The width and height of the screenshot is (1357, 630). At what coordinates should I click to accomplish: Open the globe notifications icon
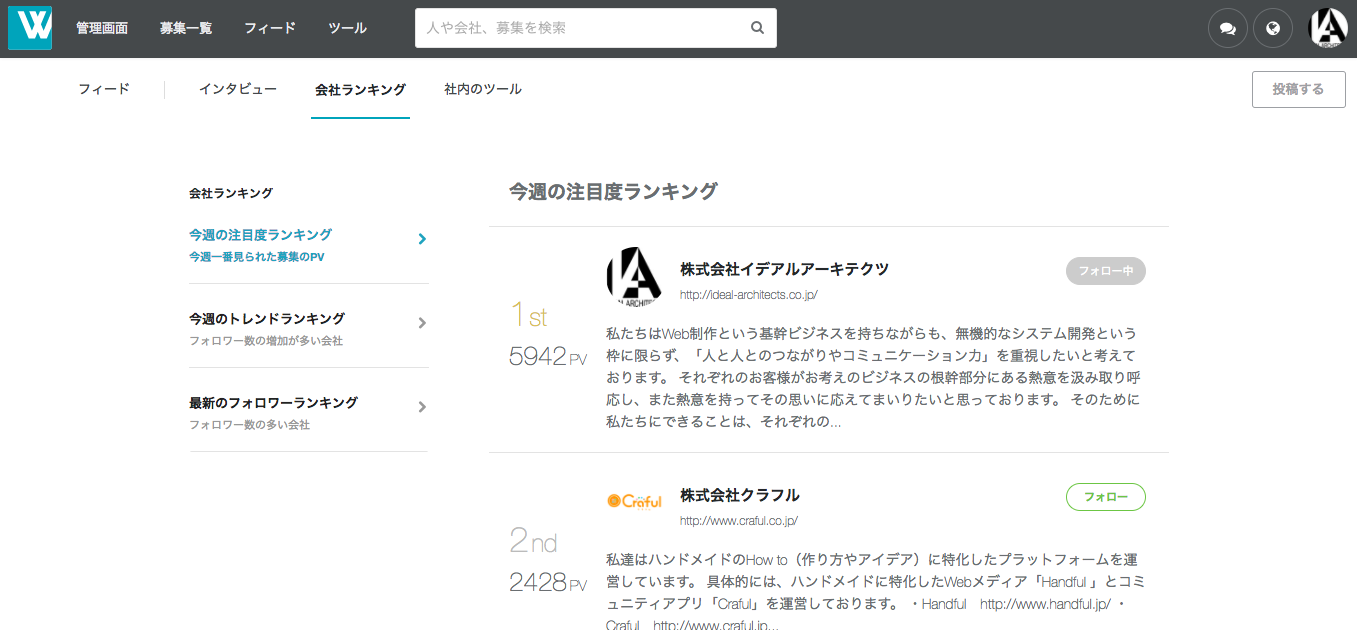point(1273,28)
